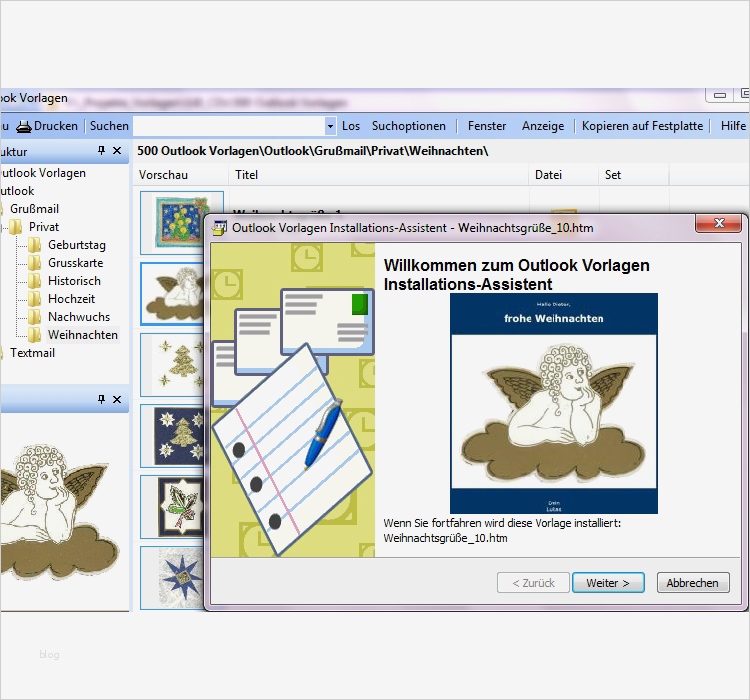Open the Hilfe menu
The width and height of the screenshot is (750, 700).
733,126
